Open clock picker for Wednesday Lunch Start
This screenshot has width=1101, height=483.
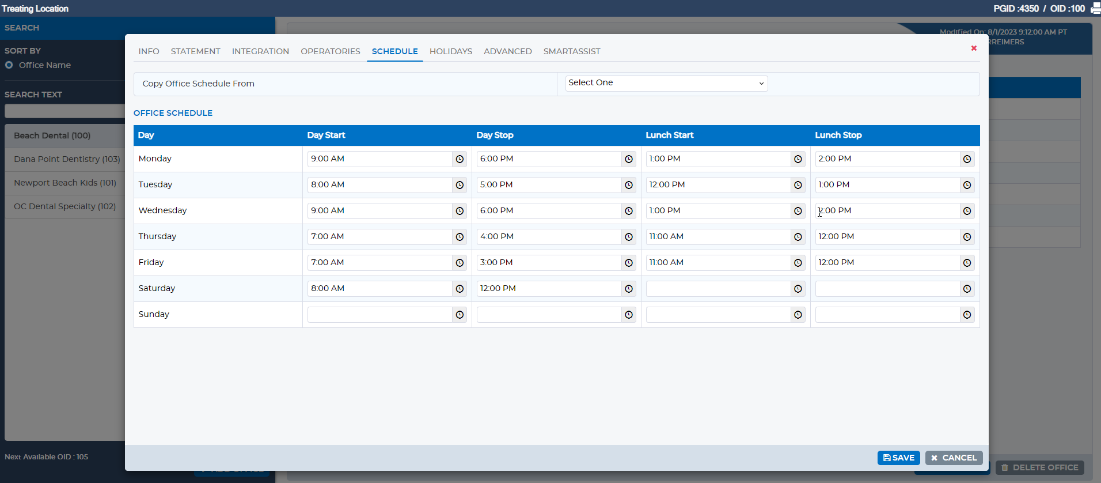pyautogui.click(x=798, y=211)
